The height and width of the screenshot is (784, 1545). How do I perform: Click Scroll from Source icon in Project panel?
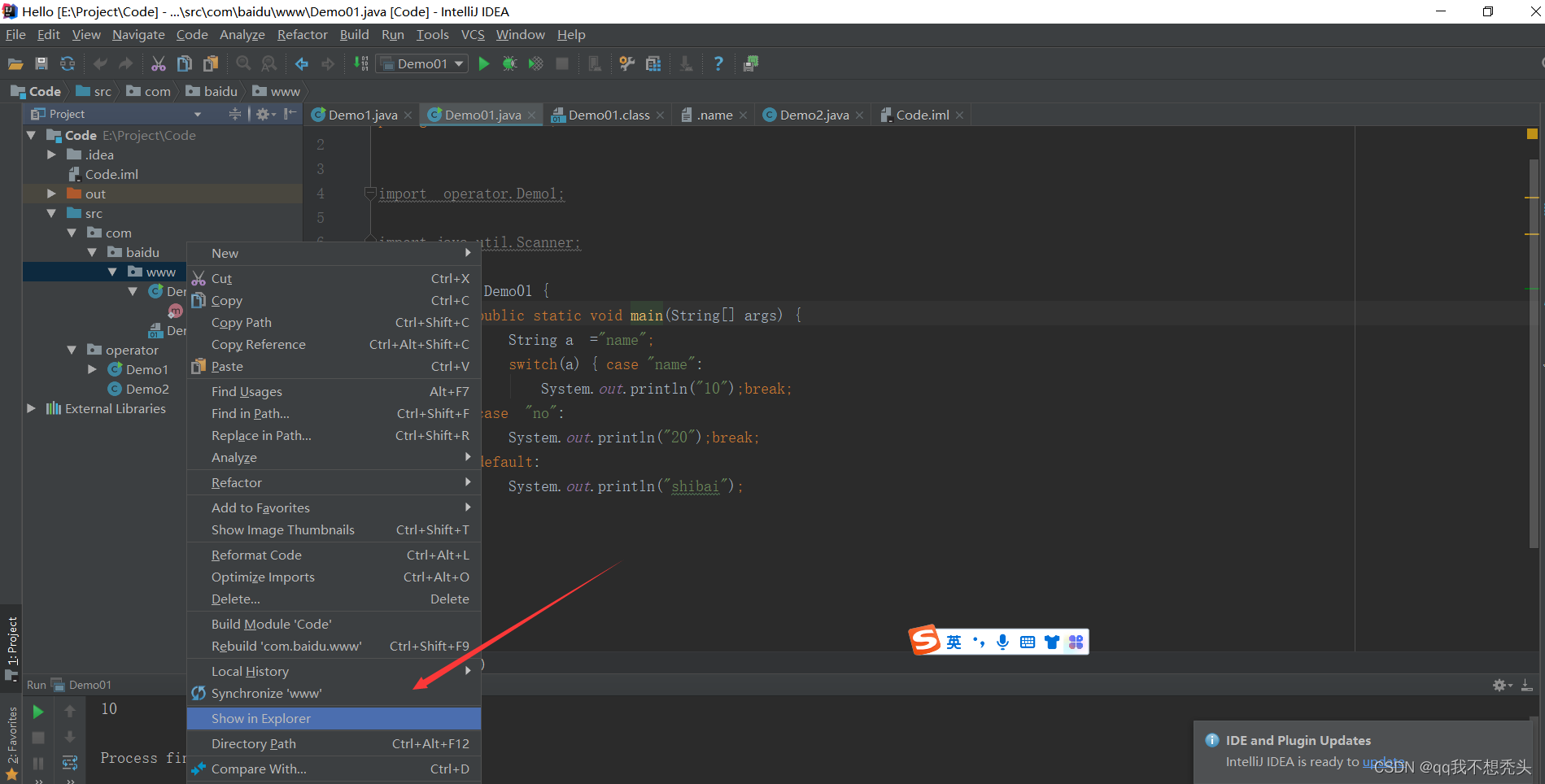point(235,114)
